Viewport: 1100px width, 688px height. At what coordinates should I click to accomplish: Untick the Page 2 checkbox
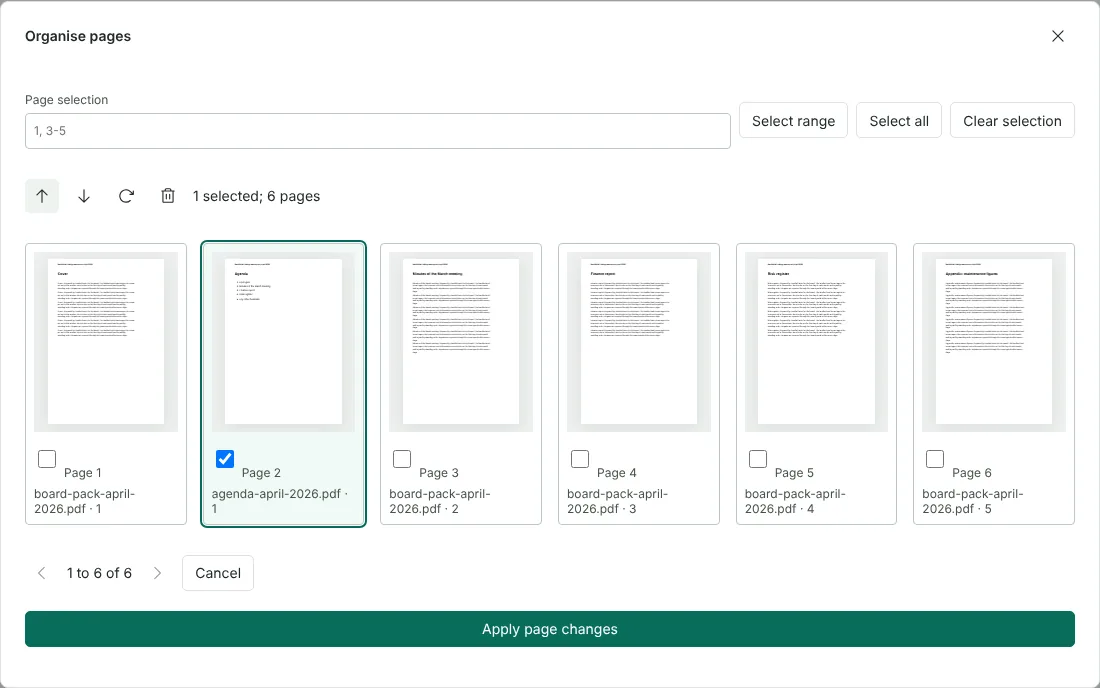pyautogui.click(x=224, y=459)
